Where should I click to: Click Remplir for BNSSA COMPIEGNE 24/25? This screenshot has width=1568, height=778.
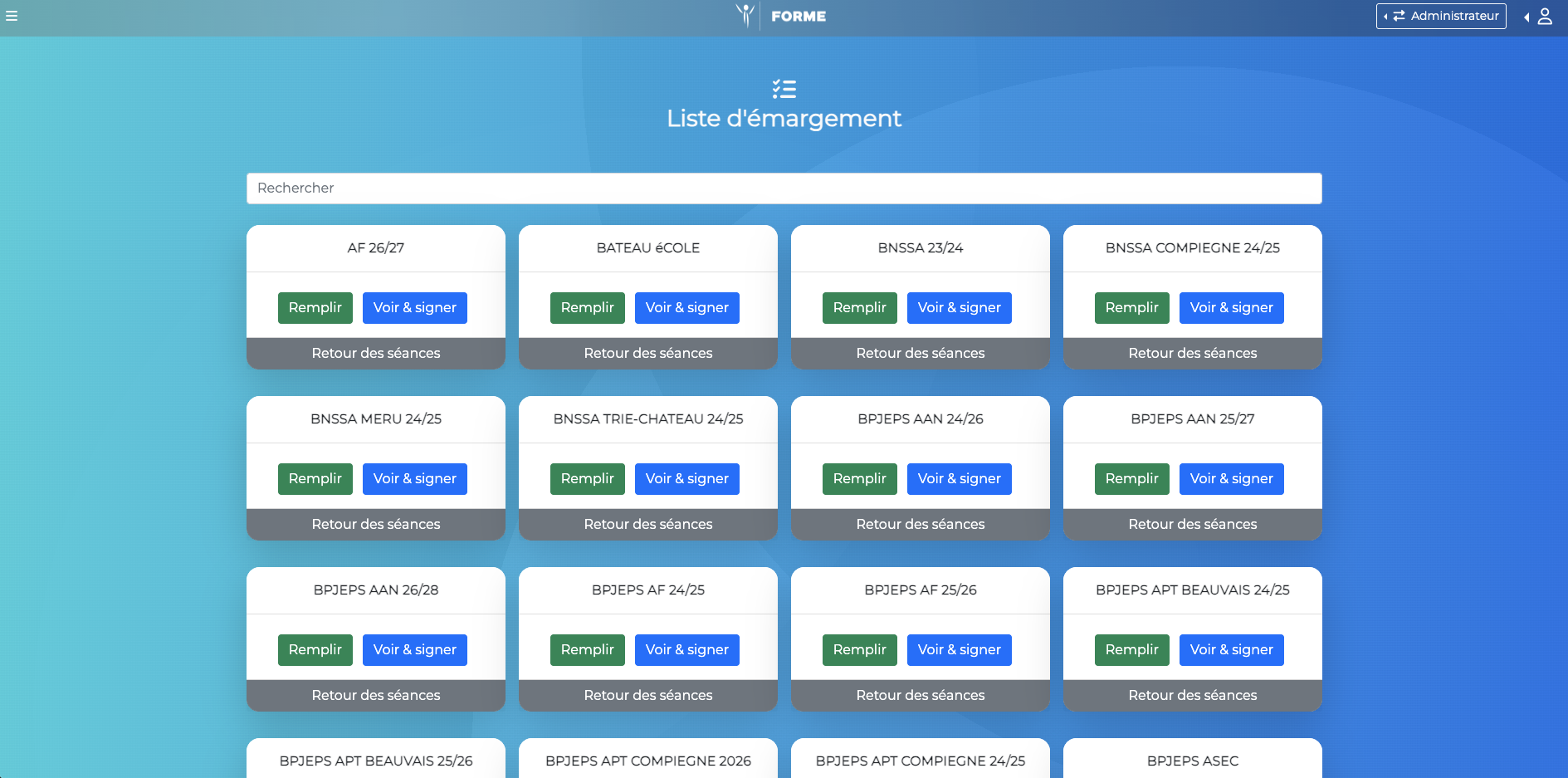point(1132,308)
